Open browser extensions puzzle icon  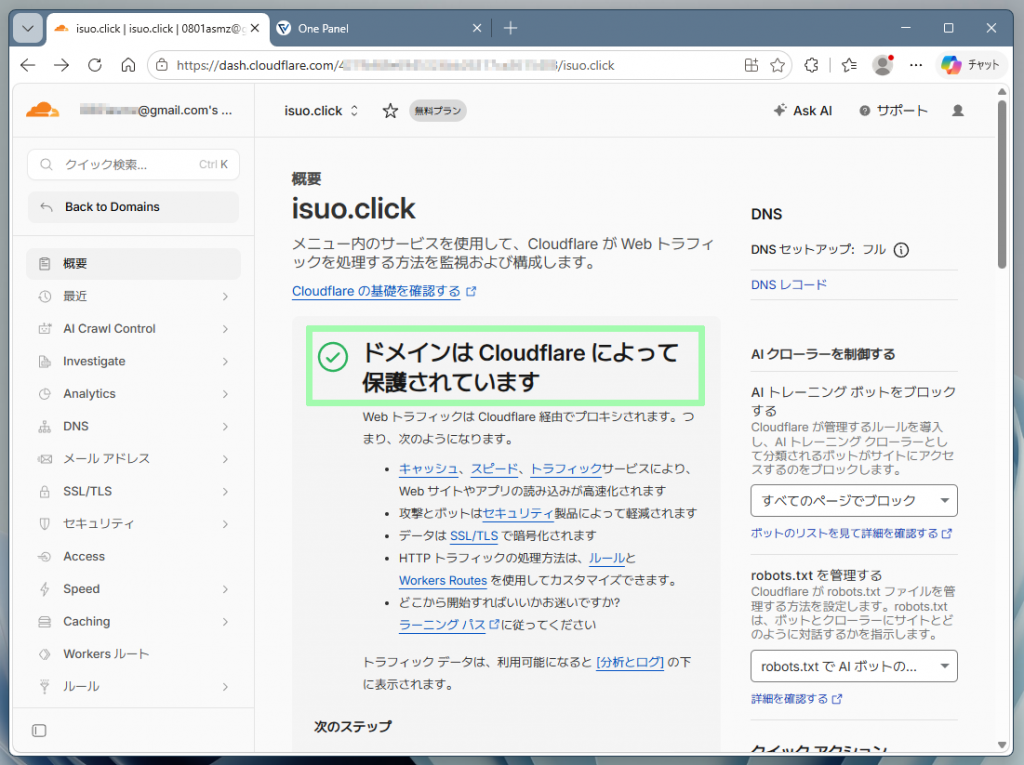coord(811,65)
